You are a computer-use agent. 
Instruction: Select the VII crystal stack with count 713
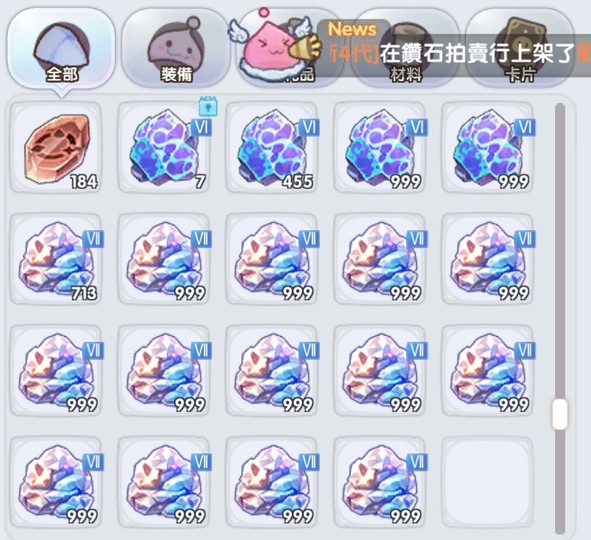[56, 259]
